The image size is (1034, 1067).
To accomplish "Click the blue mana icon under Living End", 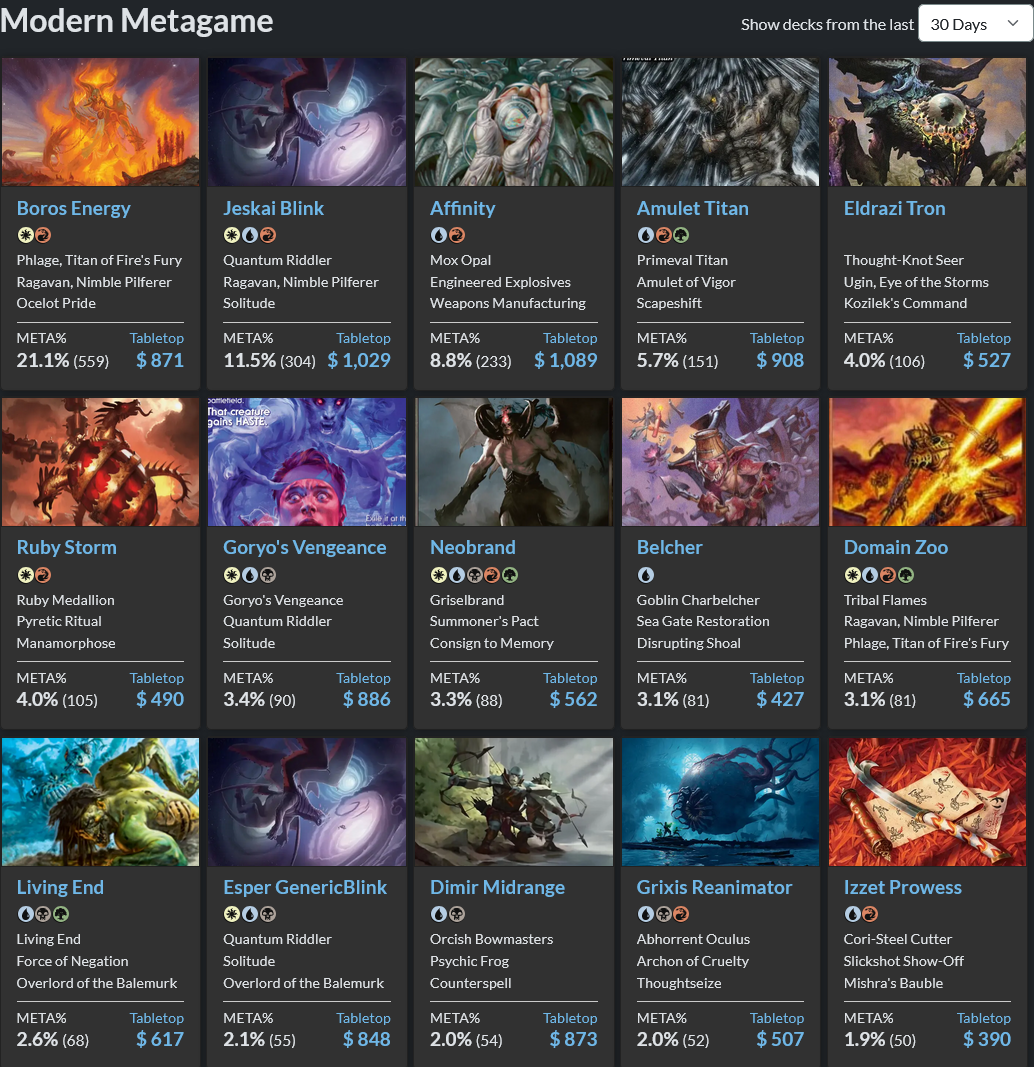I will [x=25, y=914].
